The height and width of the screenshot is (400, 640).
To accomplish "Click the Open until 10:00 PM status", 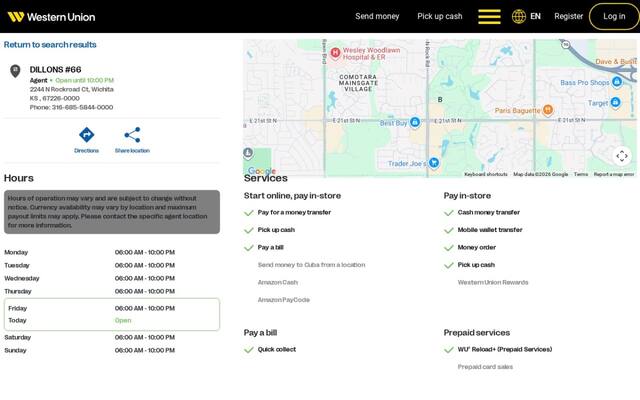I will 84,80.
